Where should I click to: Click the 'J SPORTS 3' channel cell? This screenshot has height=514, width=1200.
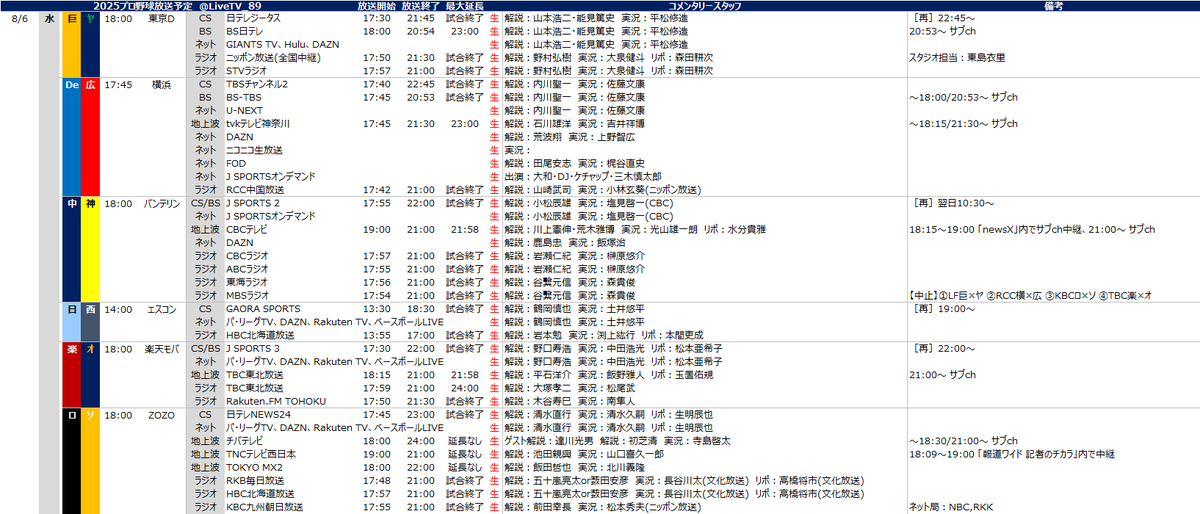(x=252, y=348)
